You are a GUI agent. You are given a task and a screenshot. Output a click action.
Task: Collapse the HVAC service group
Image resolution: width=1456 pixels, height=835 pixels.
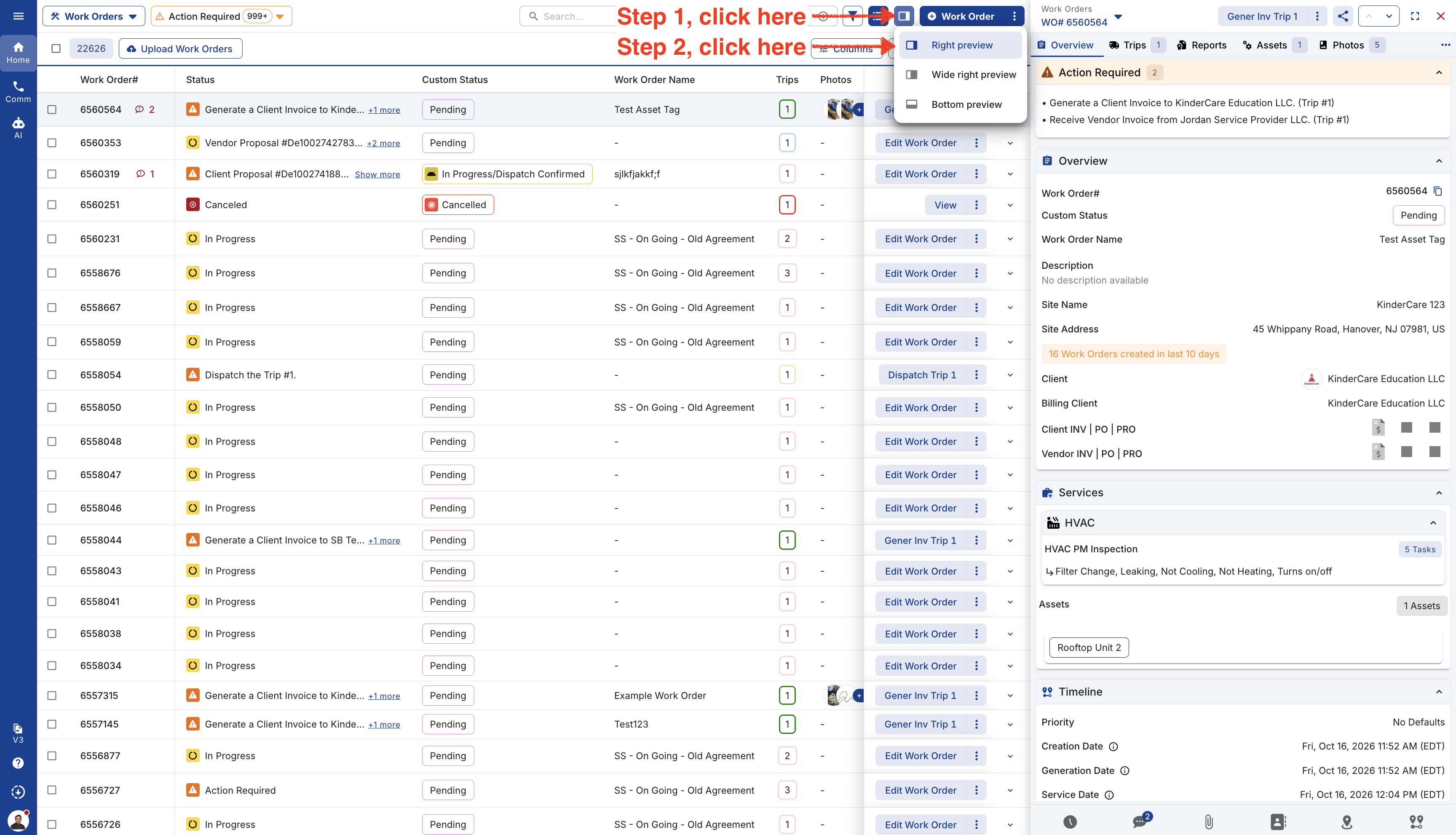[1432, 522]
